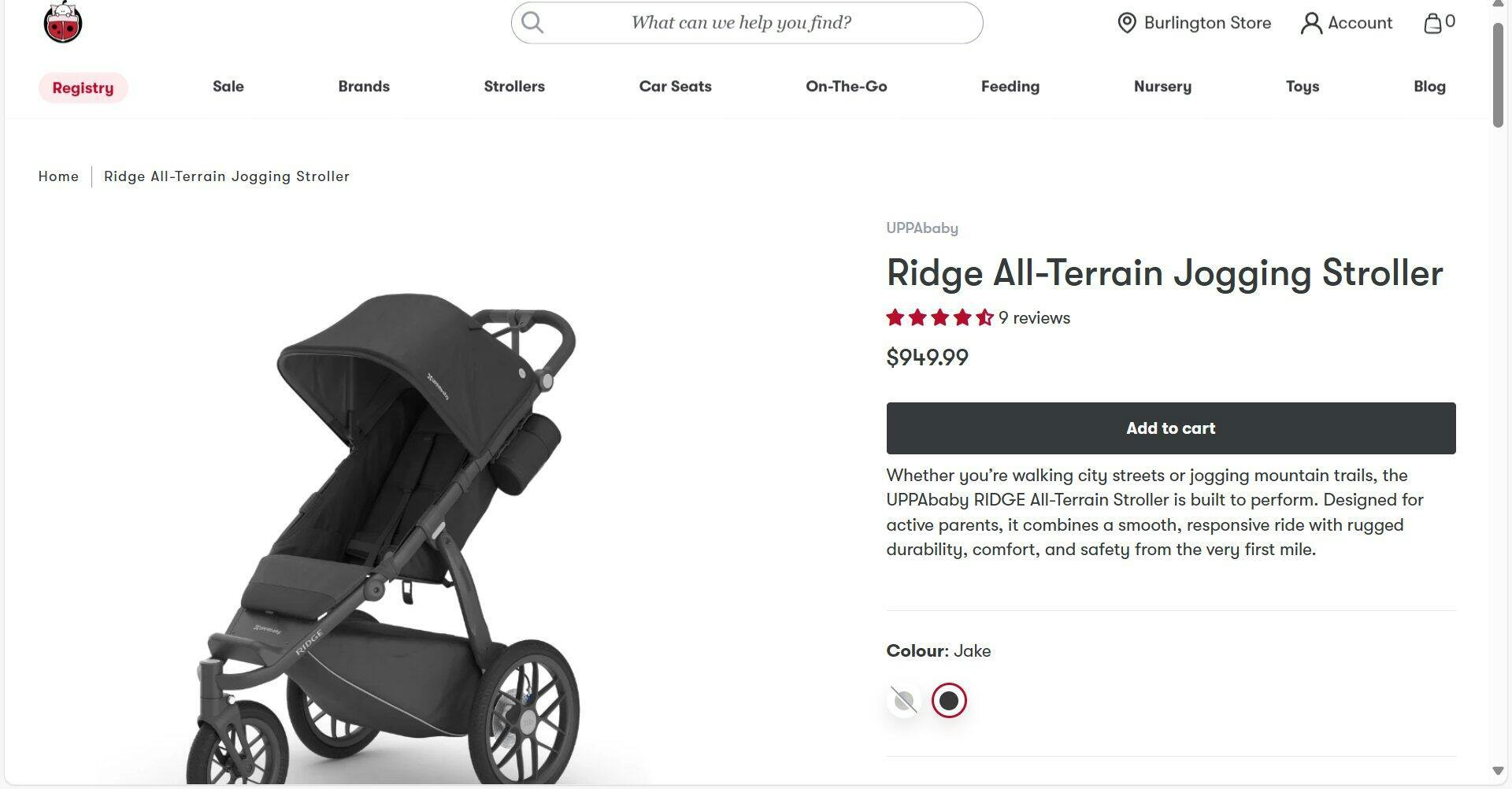This screenshot has height=789, width=1512.
Task: Open the shopping bag cart icon
Action: click(1432, 23)
